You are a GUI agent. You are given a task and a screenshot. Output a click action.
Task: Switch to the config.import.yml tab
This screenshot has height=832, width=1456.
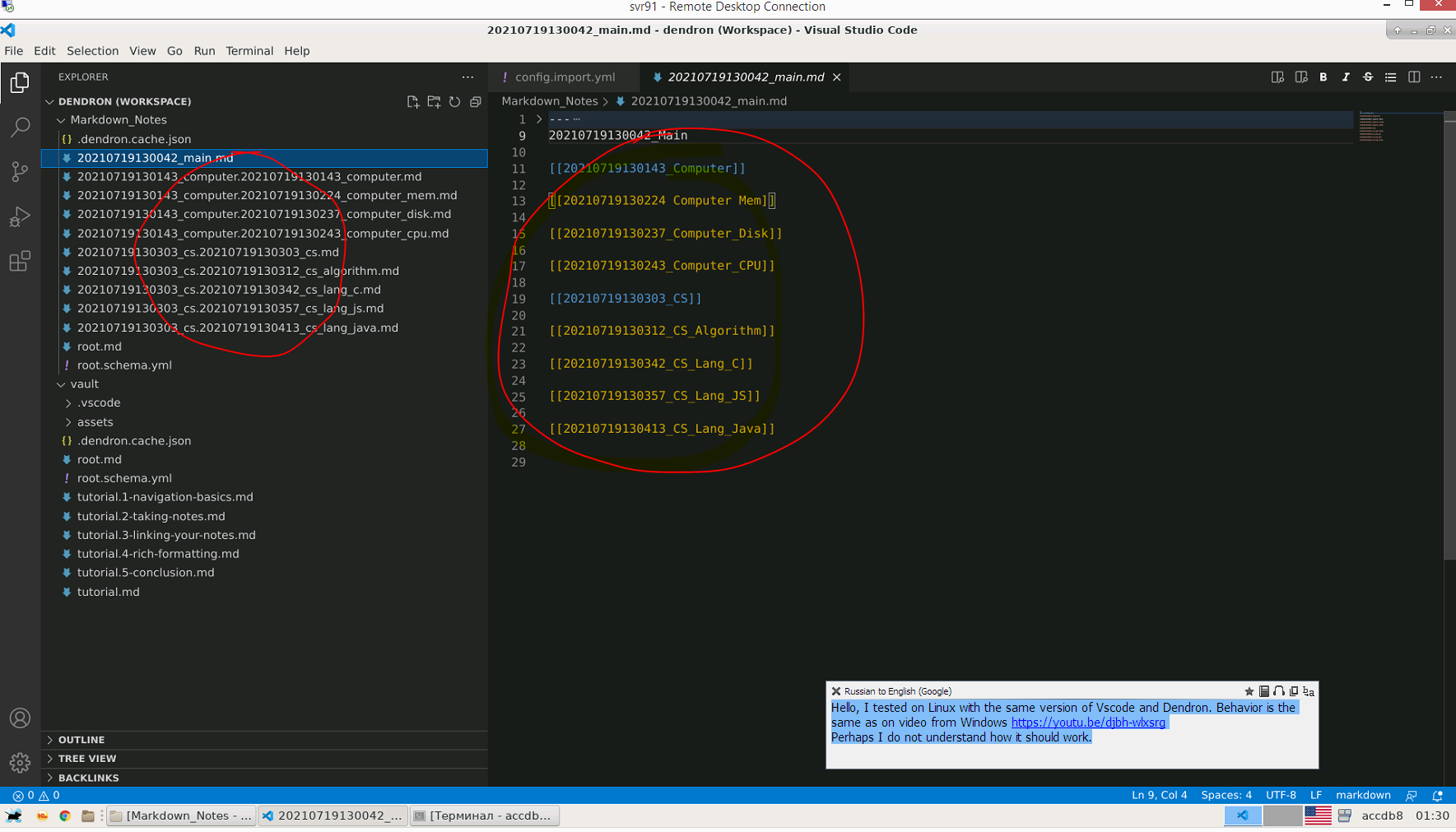[564, 77]
